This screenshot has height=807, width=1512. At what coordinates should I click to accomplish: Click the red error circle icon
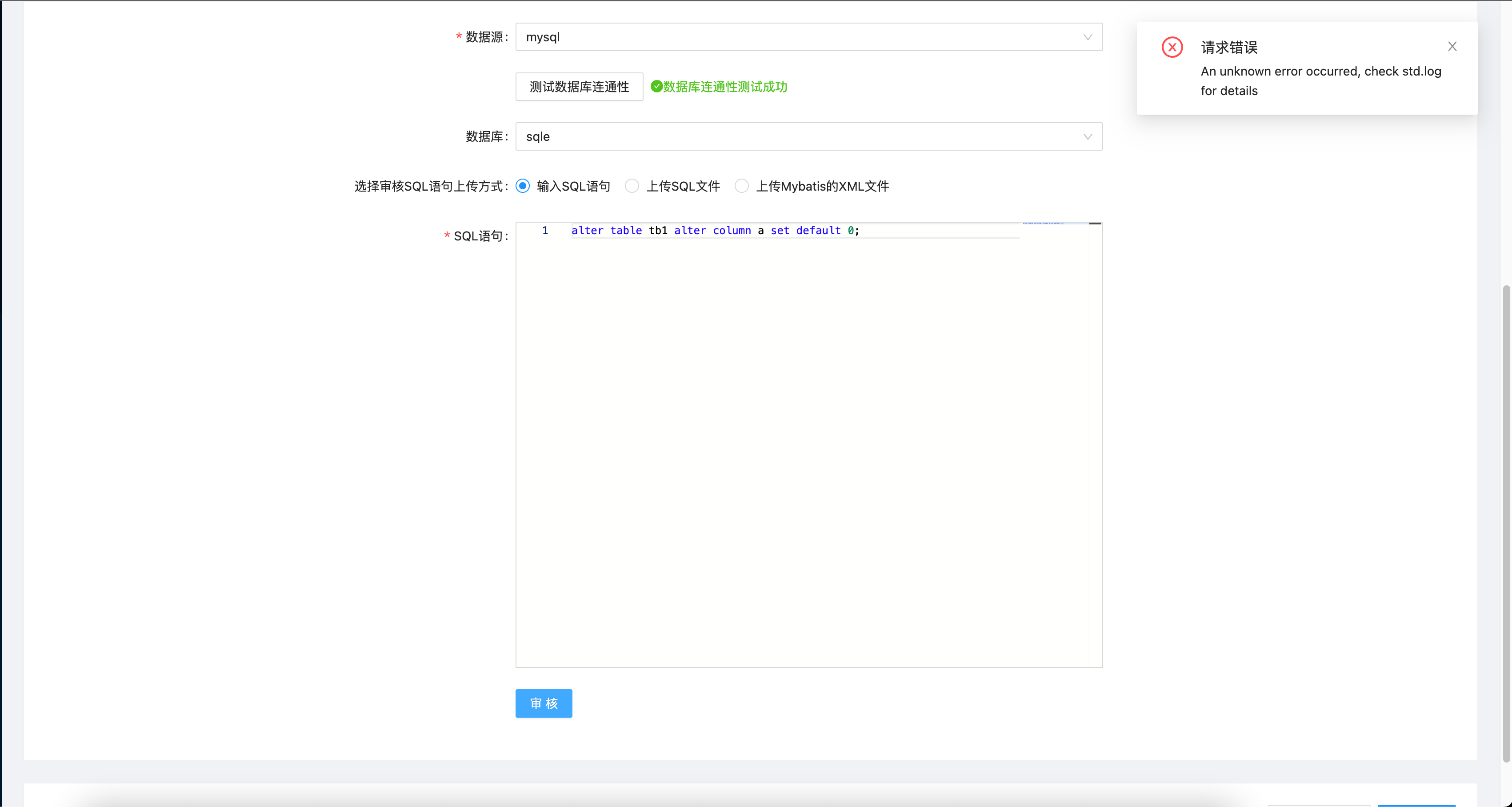1172,47
